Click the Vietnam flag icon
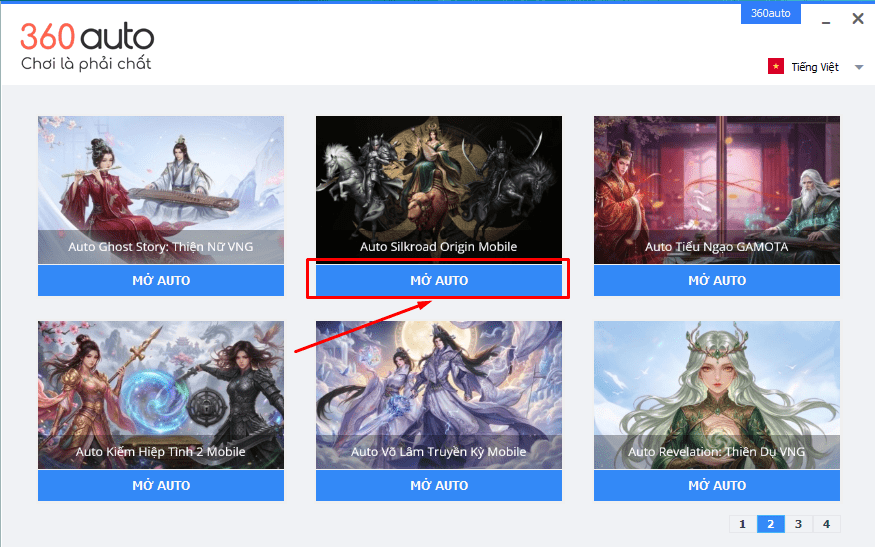Screen dimensions: 875x547 click(x=776, y=66)
